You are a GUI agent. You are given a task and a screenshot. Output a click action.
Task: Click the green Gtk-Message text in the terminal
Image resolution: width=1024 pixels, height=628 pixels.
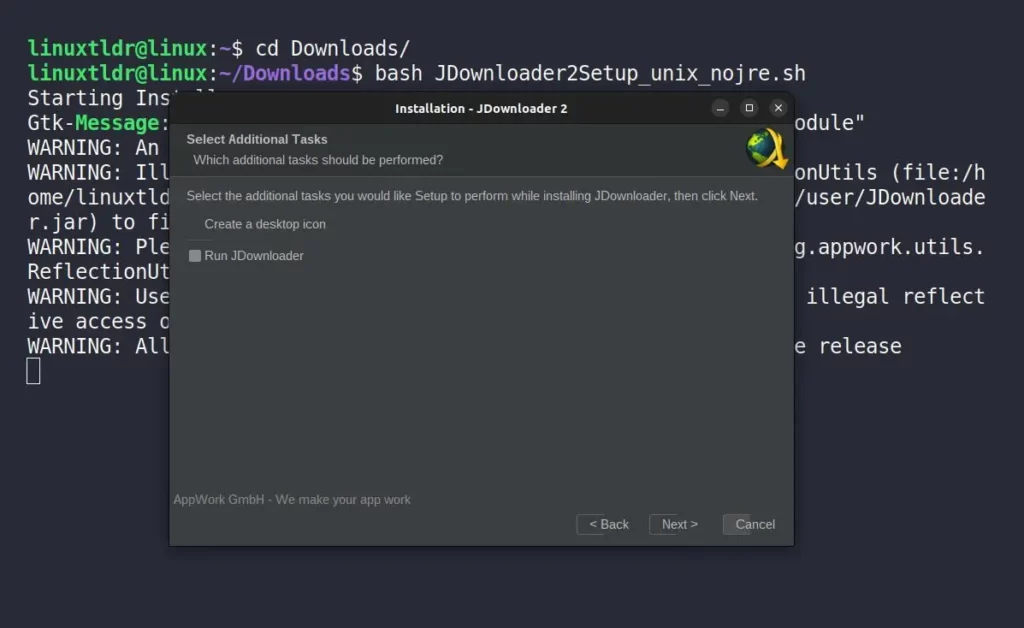117,123
